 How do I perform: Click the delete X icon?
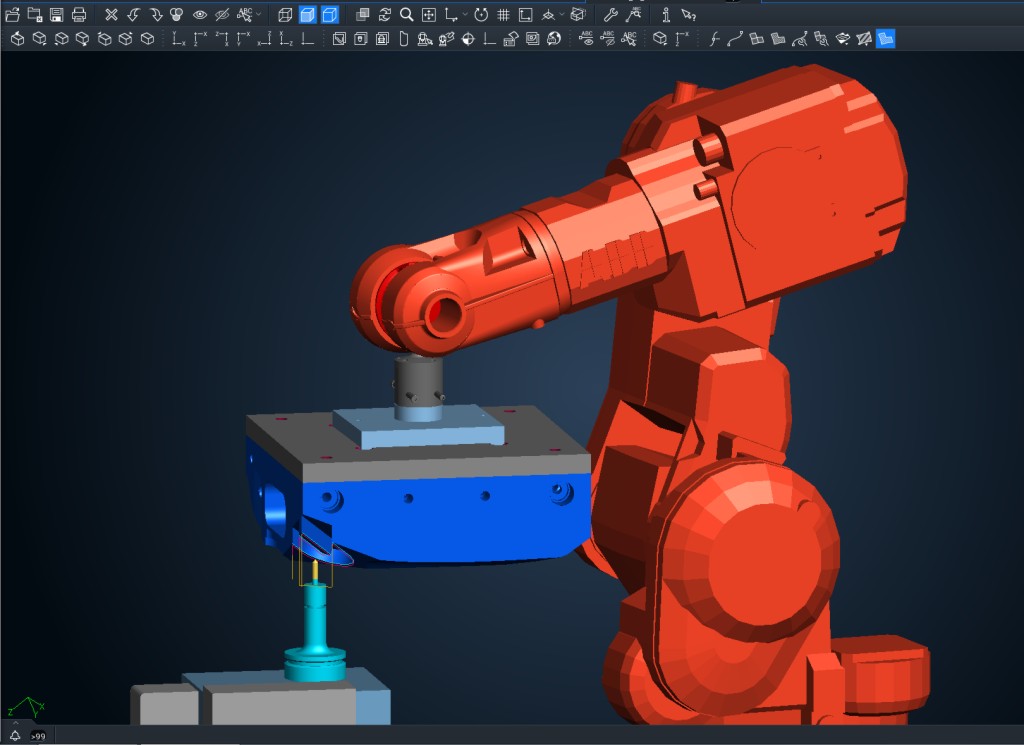(111, 14)
